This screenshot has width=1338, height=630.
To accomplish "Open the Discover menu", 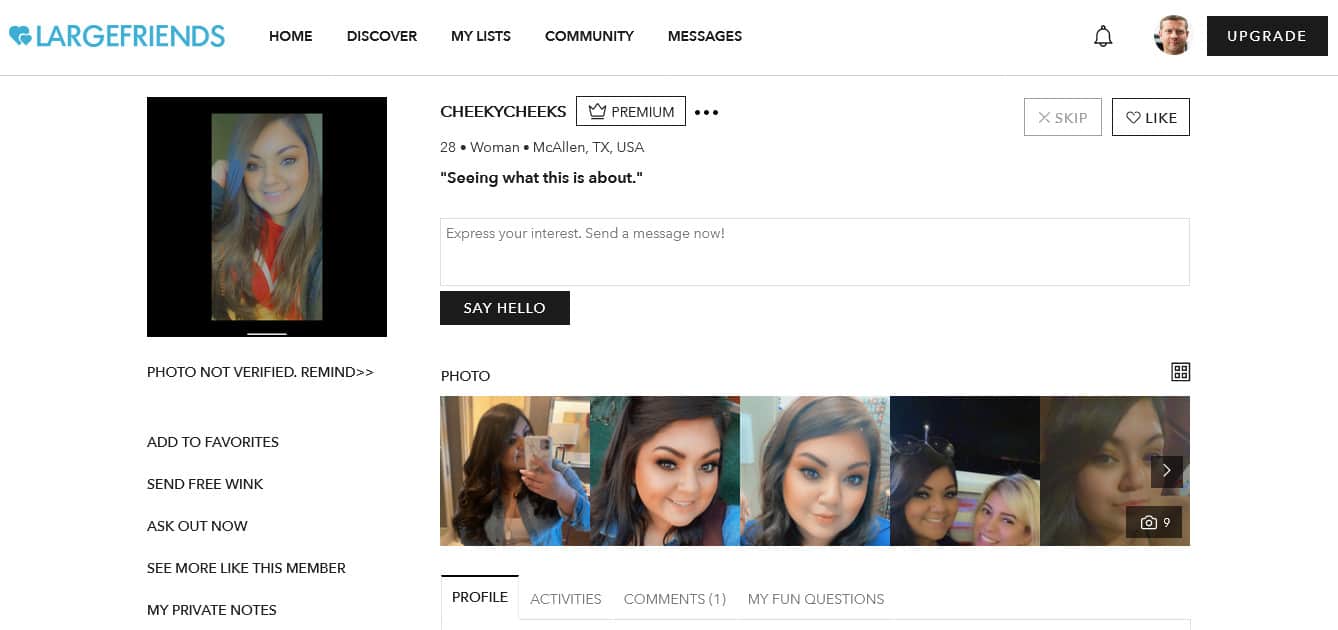I will tap(382, 36).
